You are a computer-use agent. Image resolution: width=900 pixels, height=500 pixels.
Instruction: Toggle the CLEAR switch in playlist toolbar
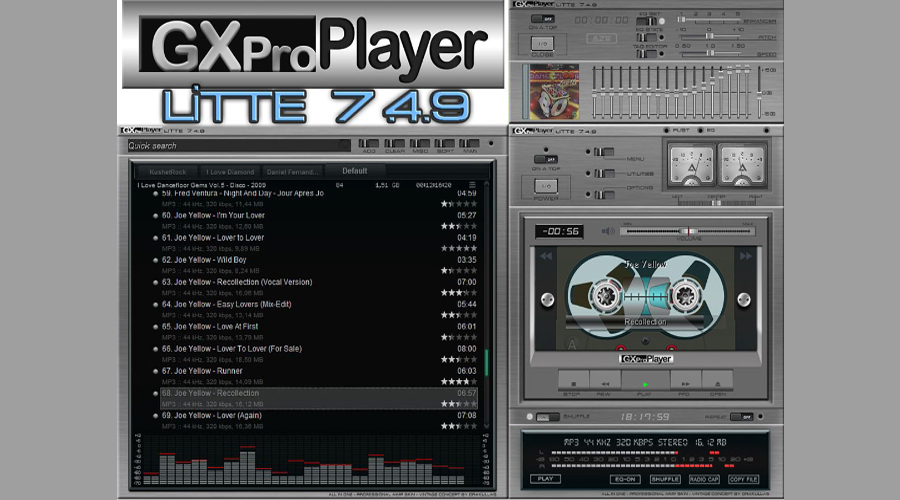coord(394,144)
